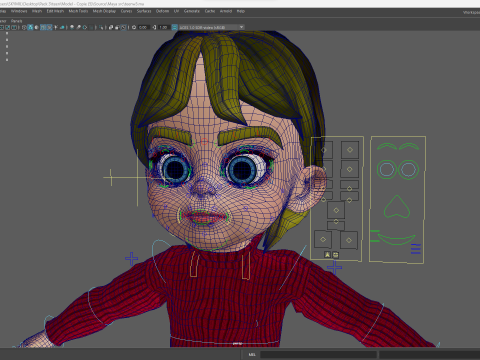The image size is (480, 360).
Task: Open the Help menu
Action: [x=241, y=11]
